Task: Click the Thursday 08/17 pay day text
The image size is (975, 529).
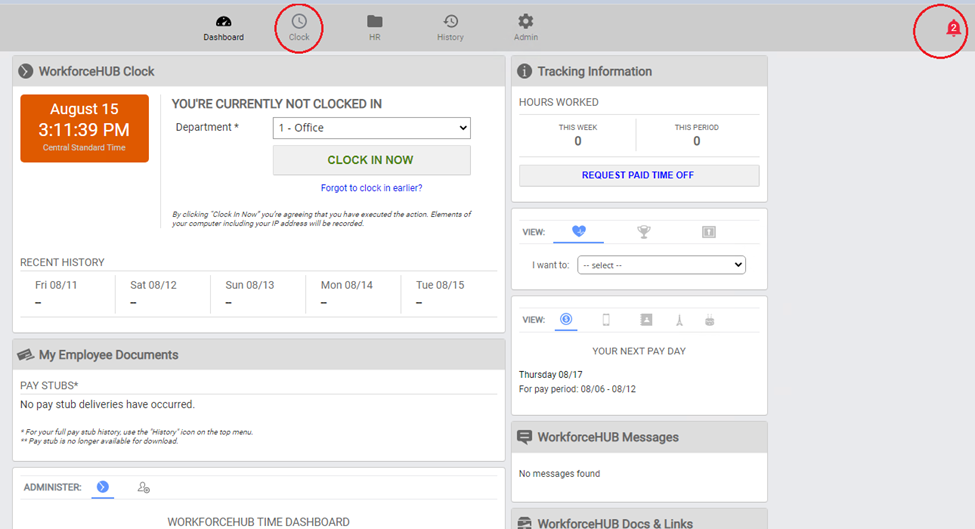Action: pyautogui.click(x=550, y=375)
